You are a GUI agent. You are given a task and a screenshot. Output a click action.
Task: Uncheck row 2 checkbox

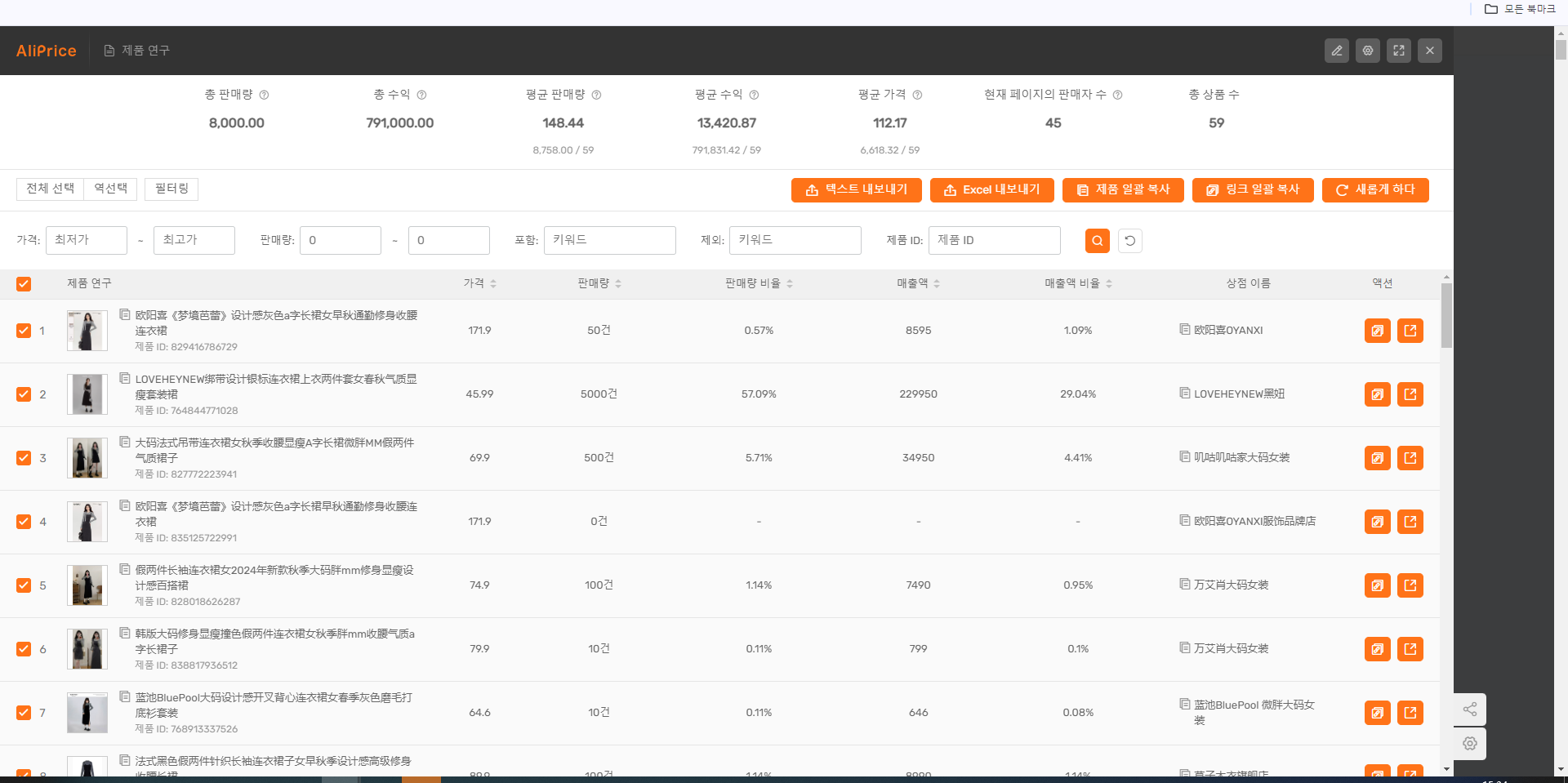[24, 394]
